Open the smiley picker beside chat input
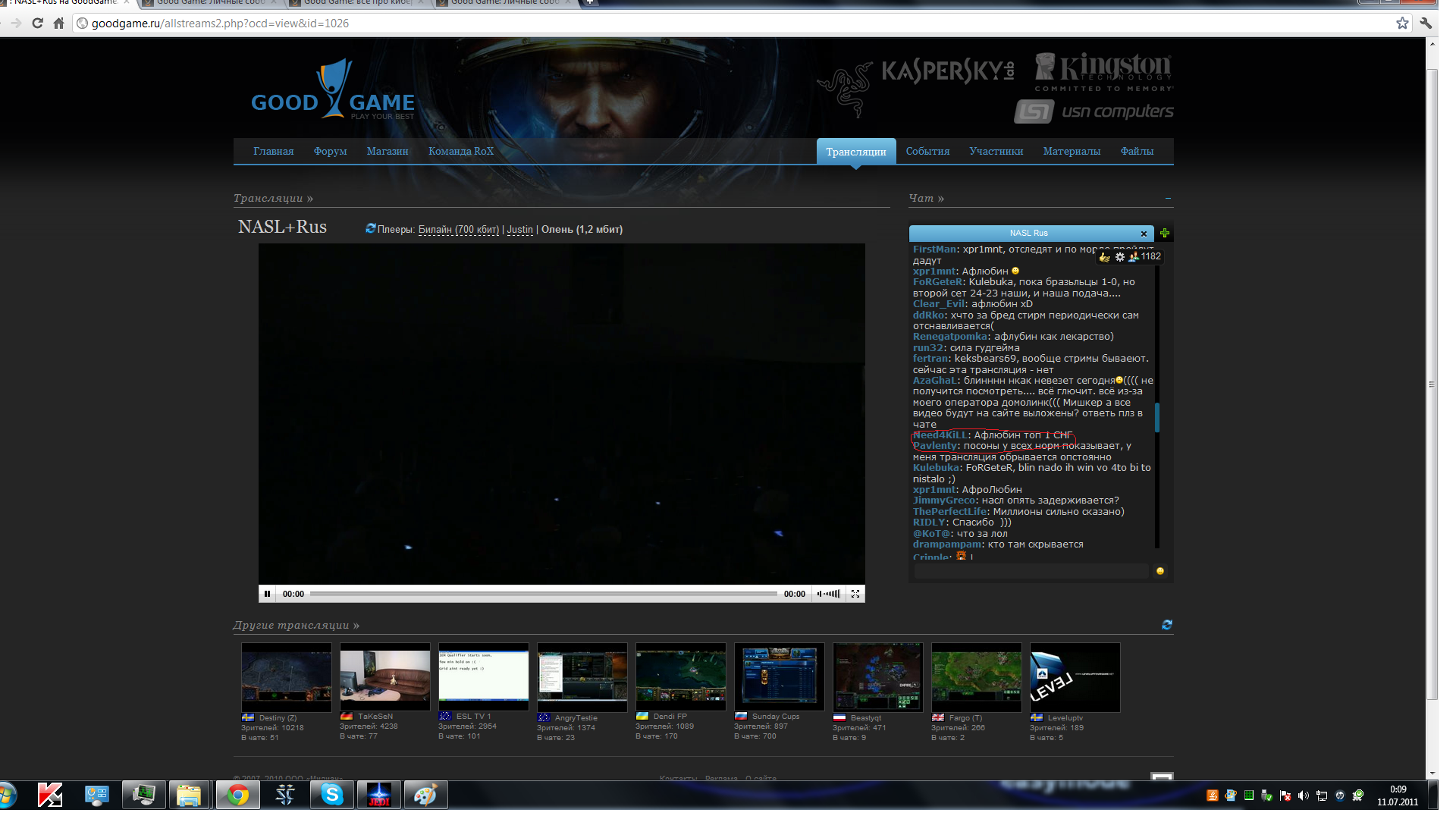This screenshot has height=819, width=1456. tap(1159, 571)
